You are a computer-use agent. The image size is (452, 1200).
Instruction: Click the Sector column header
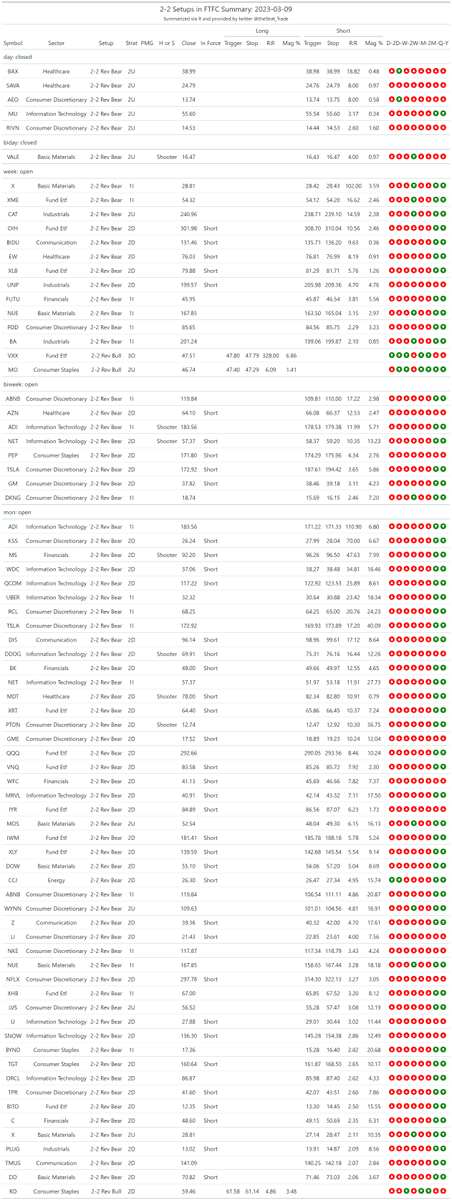56,44
